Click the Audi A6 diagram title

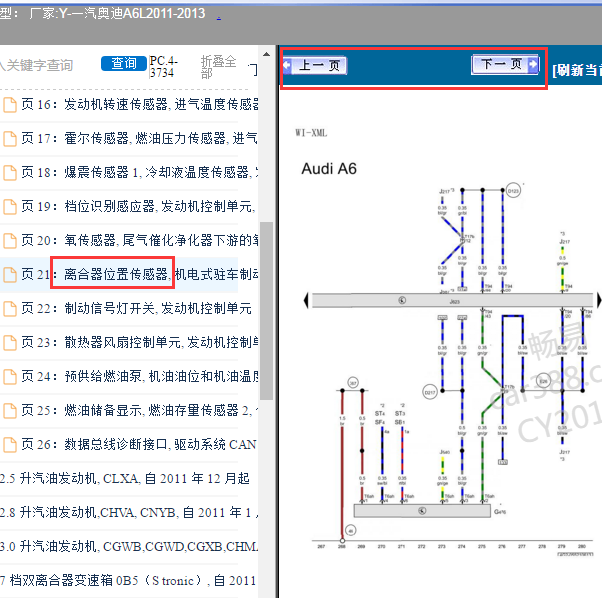(x=329, y=169)
